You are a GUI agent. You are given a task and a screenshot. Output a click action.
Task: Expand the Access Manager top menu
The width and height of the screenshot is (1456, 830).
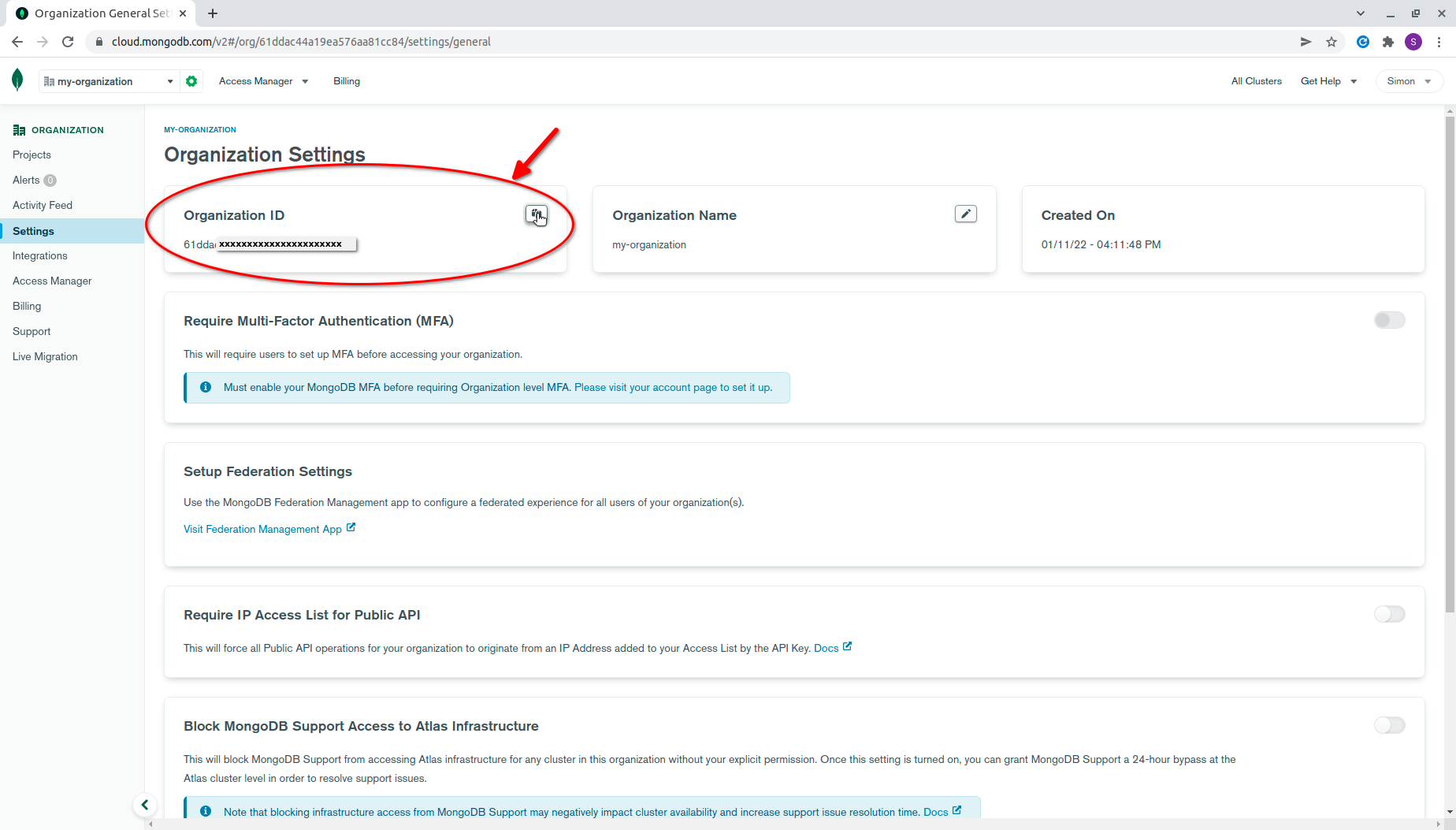point(264,81)
